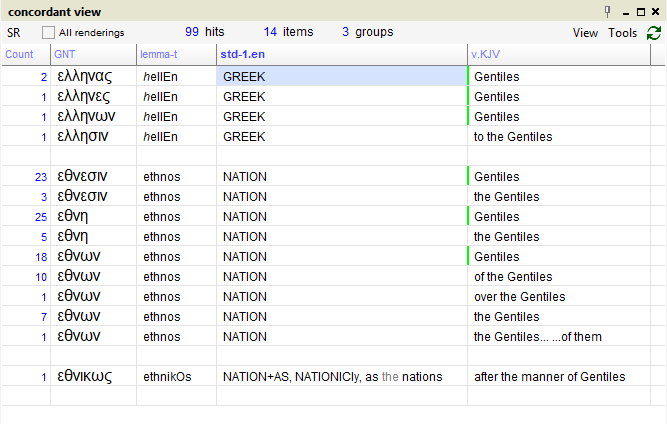Click count 23 for εθνεσιν row
667x424 pixels.
click(40, 177)
